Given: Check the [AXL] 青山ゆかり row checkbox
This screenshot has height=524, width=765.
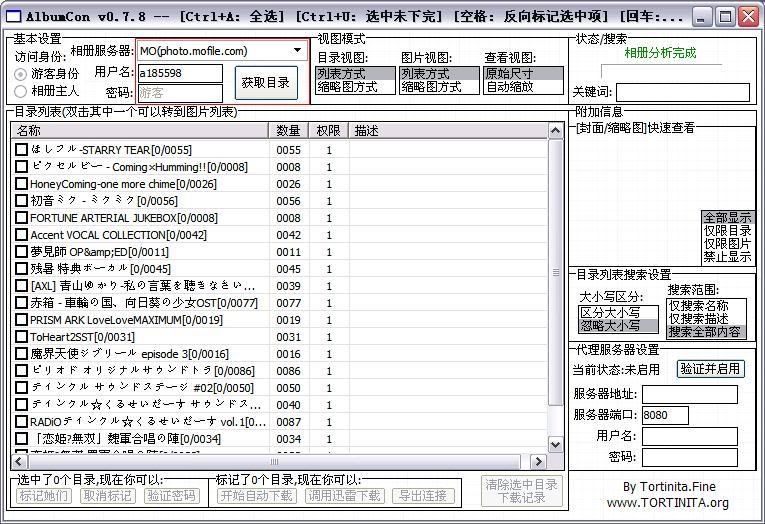Looking at the screenshot, I should (21, 285).
